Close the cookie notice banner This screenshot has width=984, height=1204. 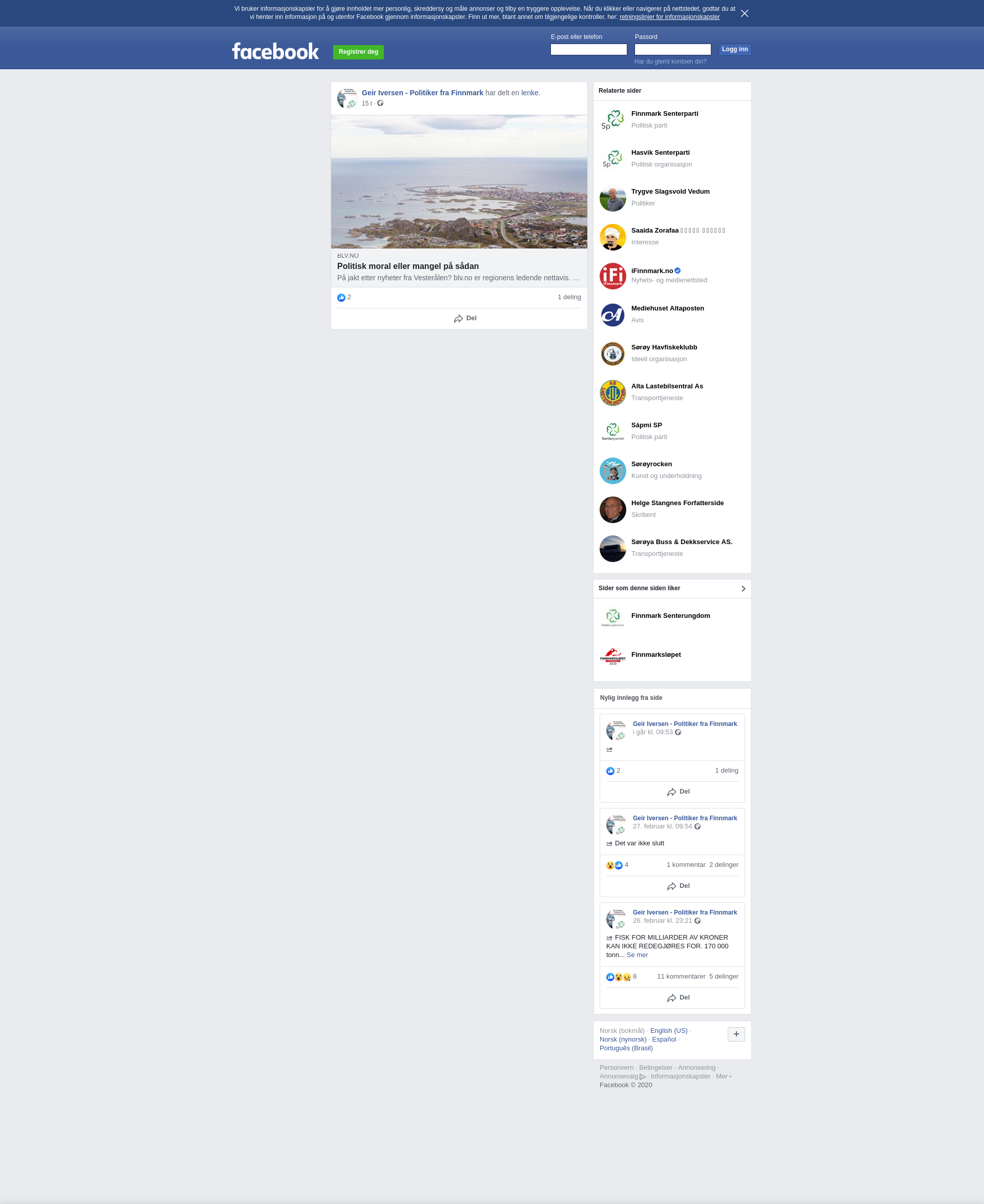[744, 13]
